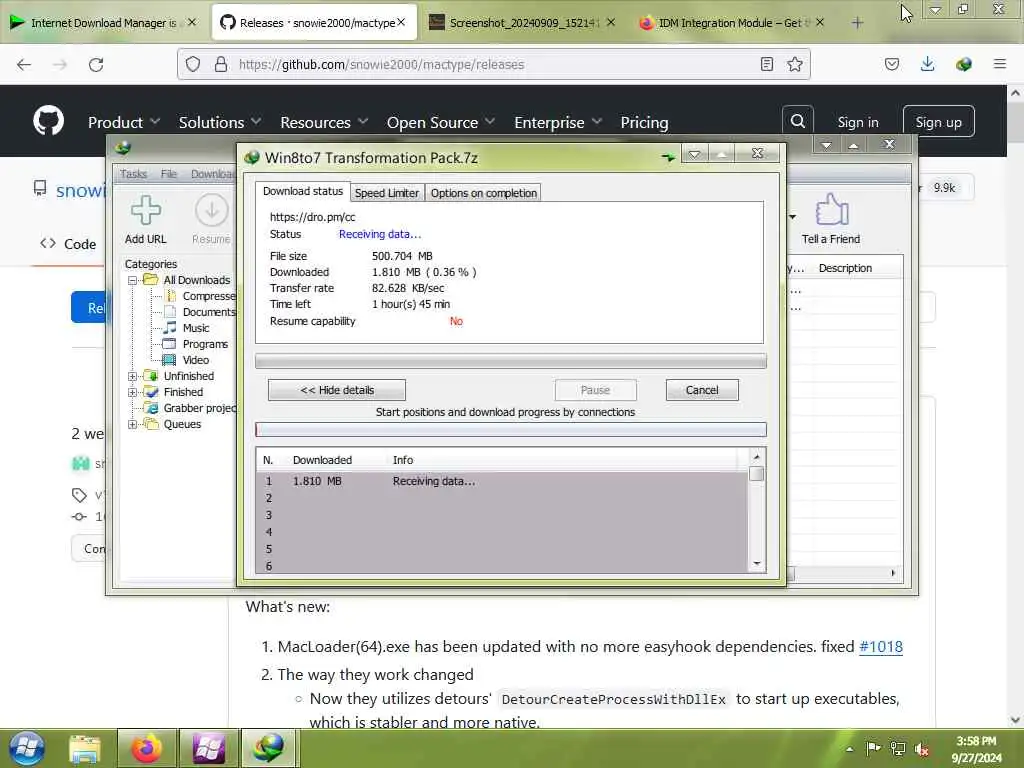Select Grabber projects tree item
This screenshot has width=1024, height=768.
pos(199,408)
